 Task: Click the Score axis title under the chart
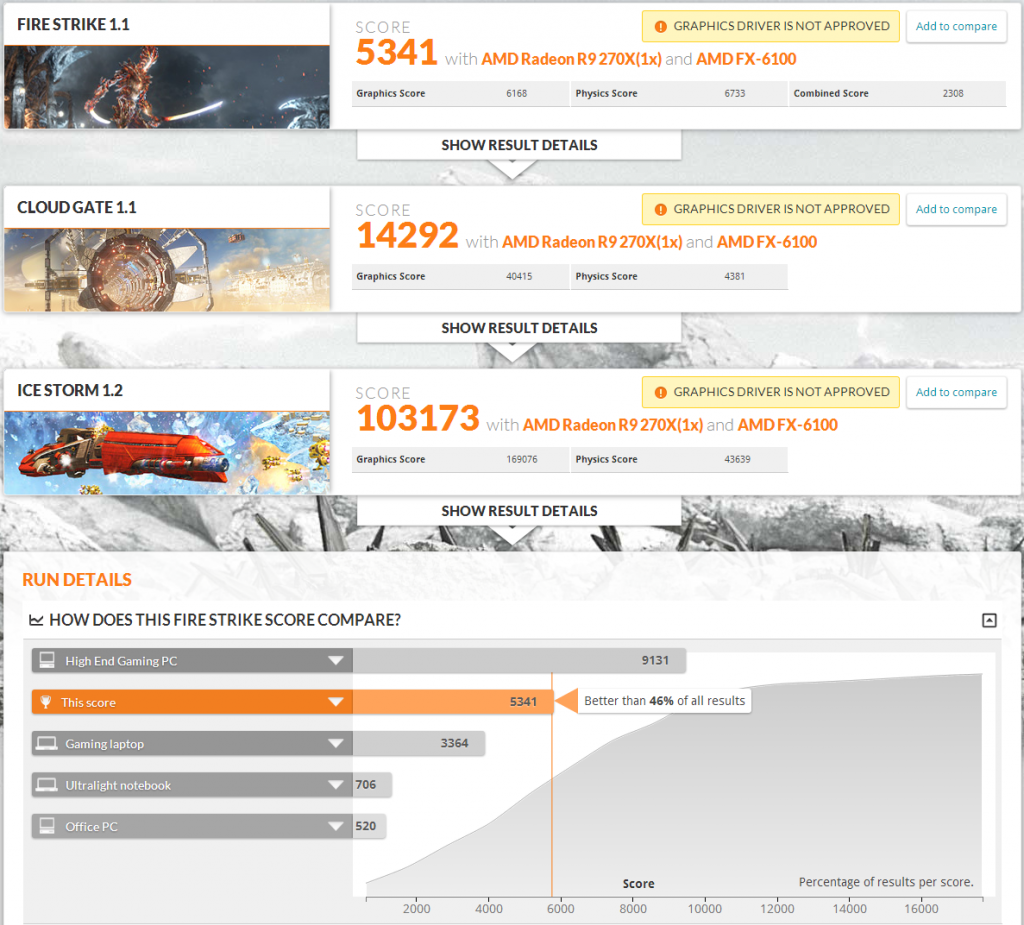[x=638, y=884]
